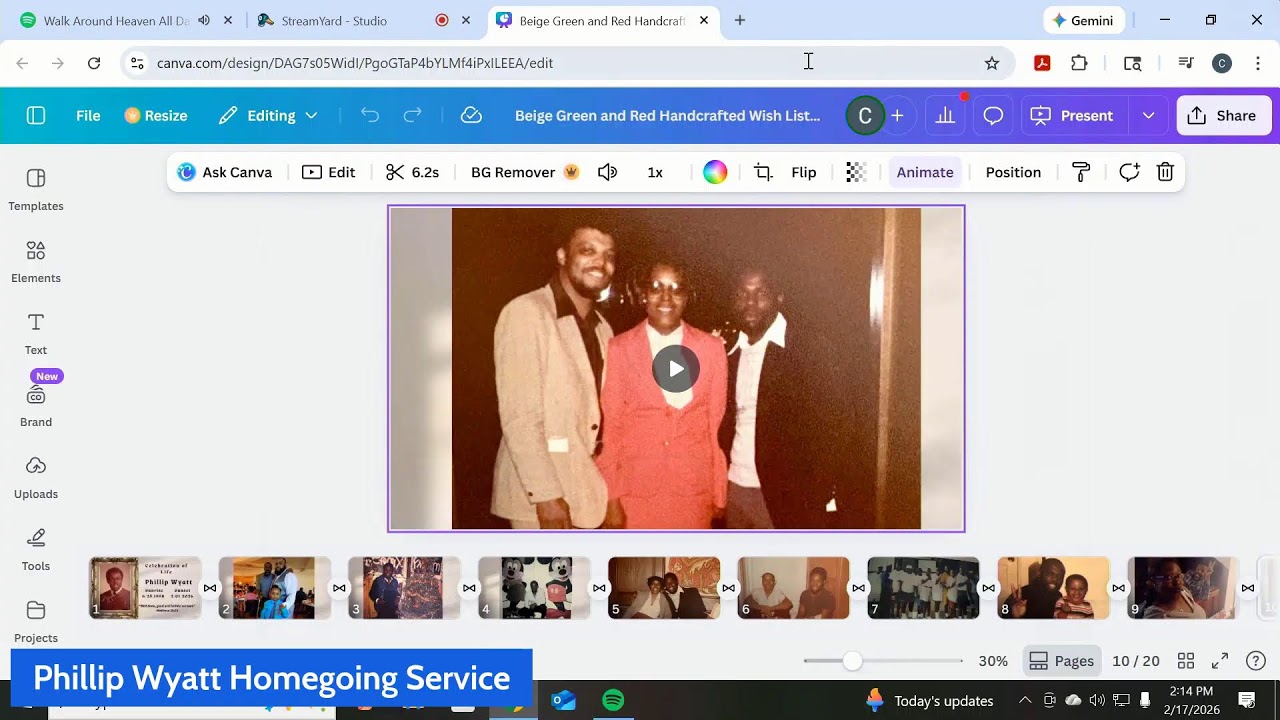The width and height of the screenshot is (1280, 720).
Task: Open Ask Canva assistant
Action: click(x=225, y=172)
